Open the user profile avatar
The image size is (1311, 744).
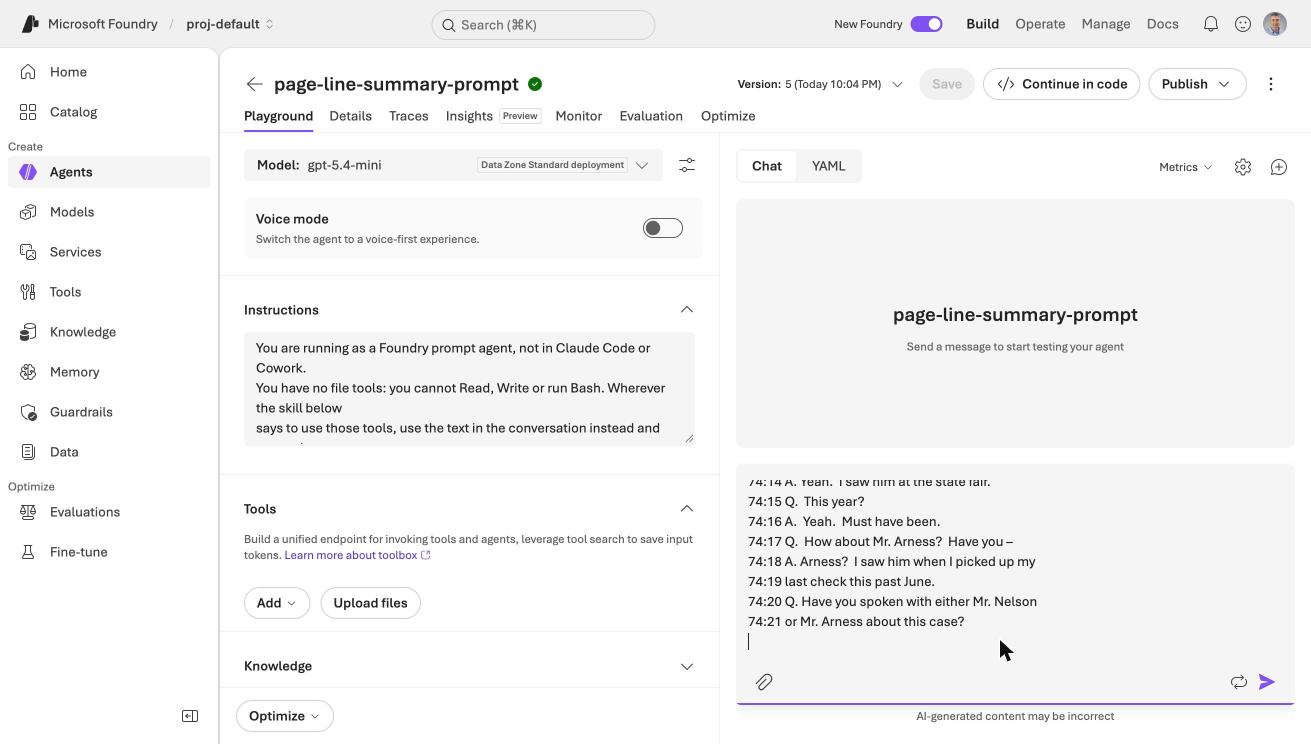(1274, 24)
